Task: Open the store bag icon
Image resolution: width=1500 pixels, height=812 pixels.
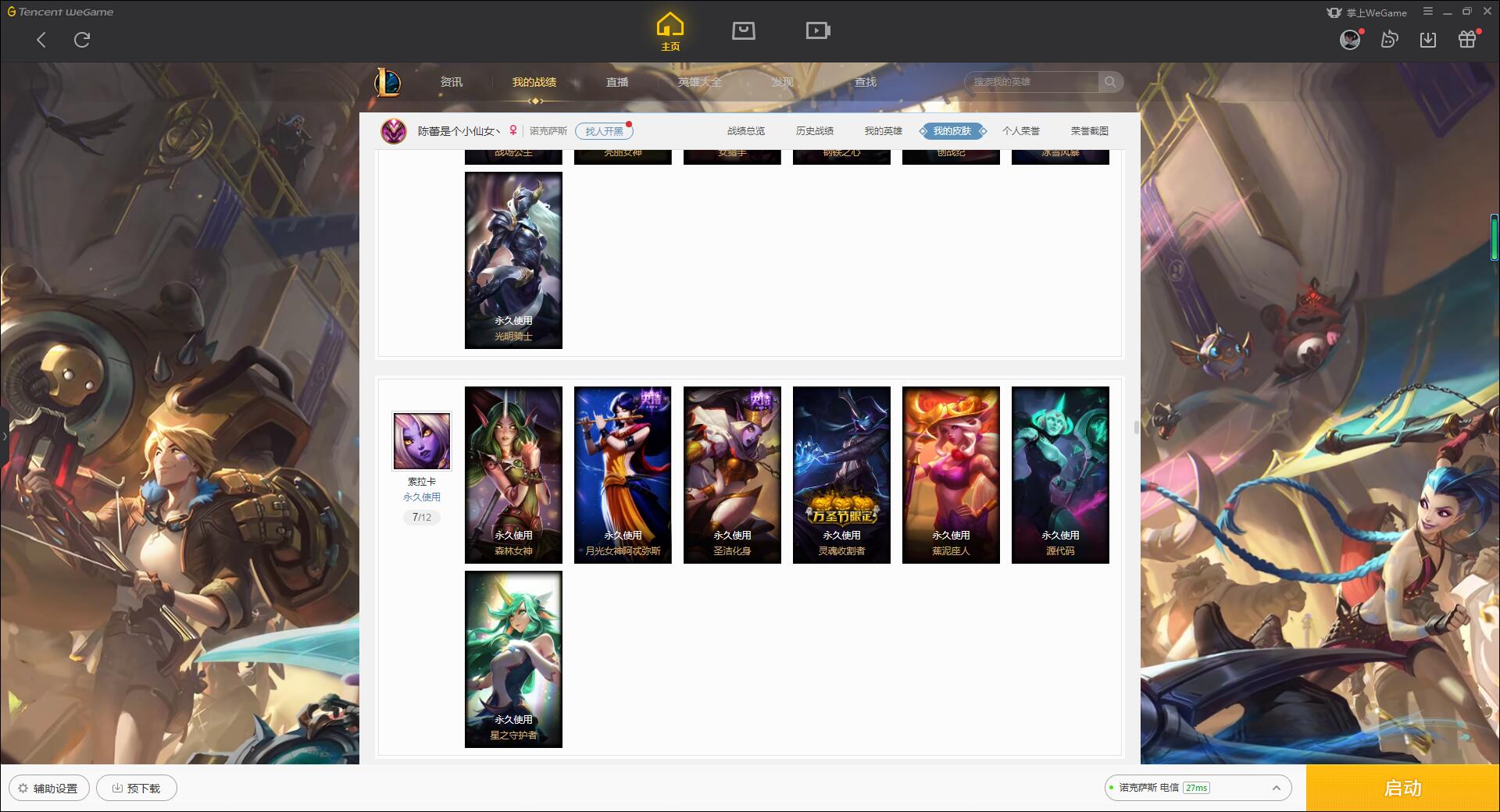Action: click(x=743, y=30)
